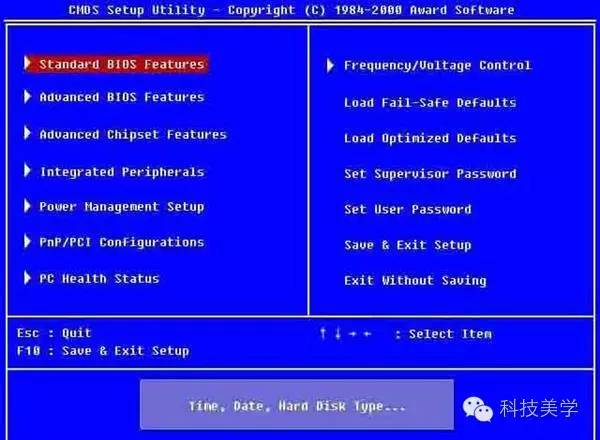This screenshot has width=600, height=440.
Task: Choose Exit Without Saving
Action: pyautogui.click(x=415, y=280)
